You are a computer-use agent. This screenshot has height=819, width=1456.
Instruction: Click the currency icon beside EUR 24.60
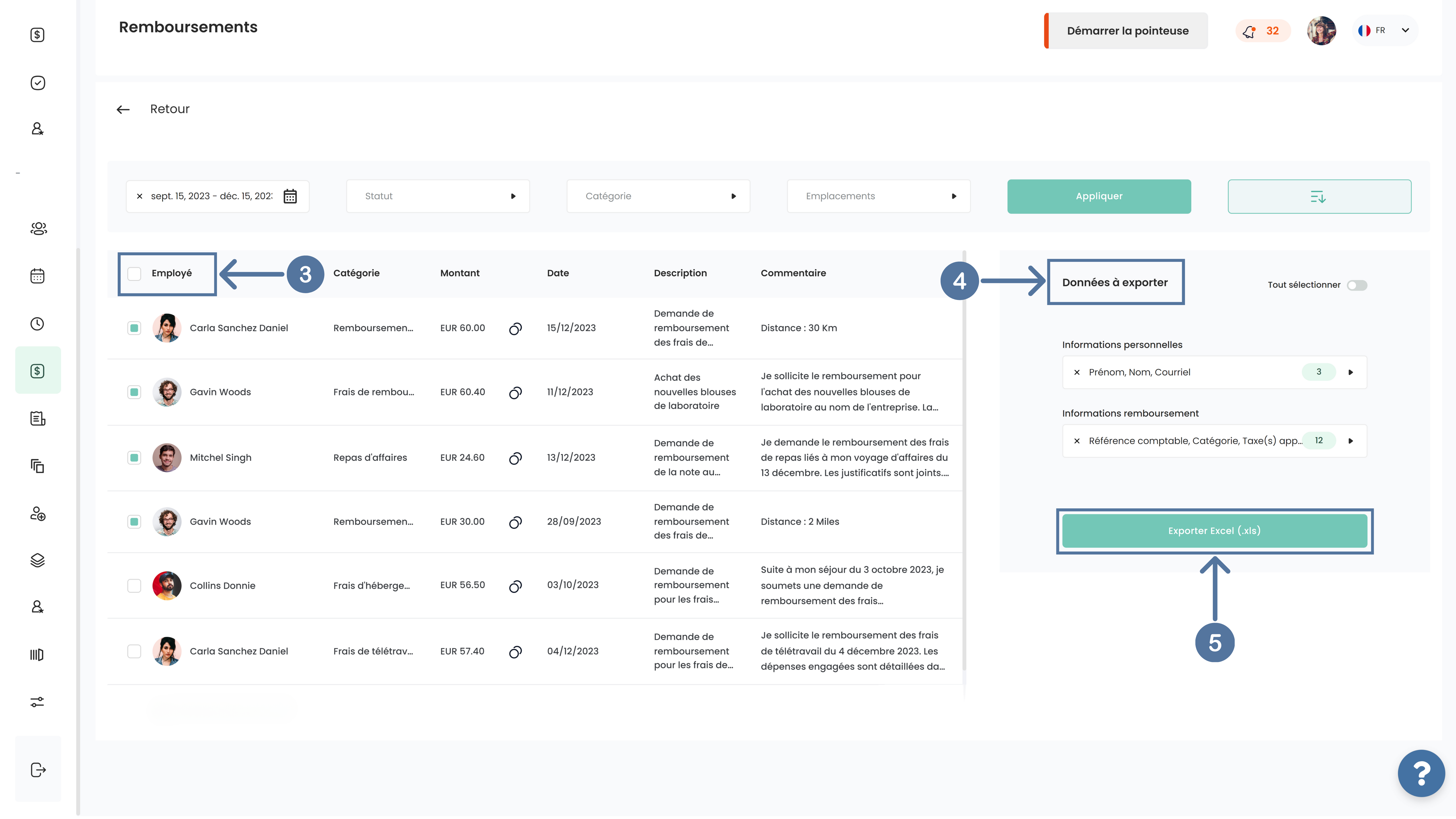point(515,458)
